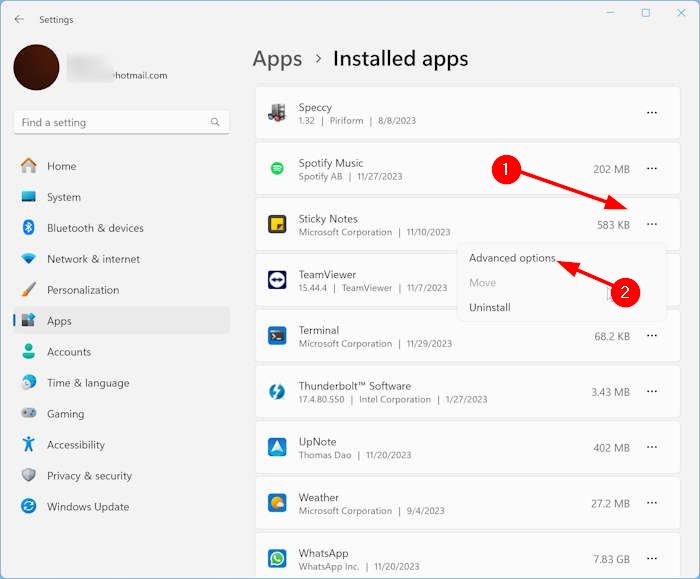Click the 583 KB size value

tap(613, 225)
